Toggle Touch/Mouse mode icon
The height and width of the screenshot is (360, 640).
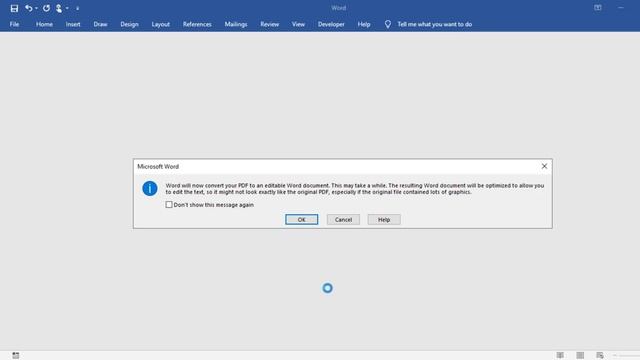59,8
